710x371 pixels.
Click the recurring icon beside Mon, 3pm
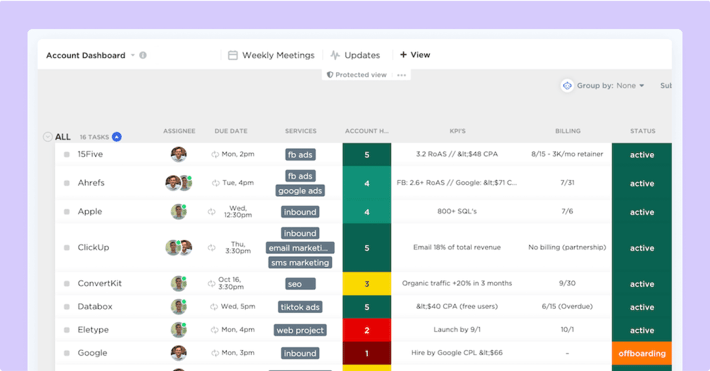click(215, 353)
